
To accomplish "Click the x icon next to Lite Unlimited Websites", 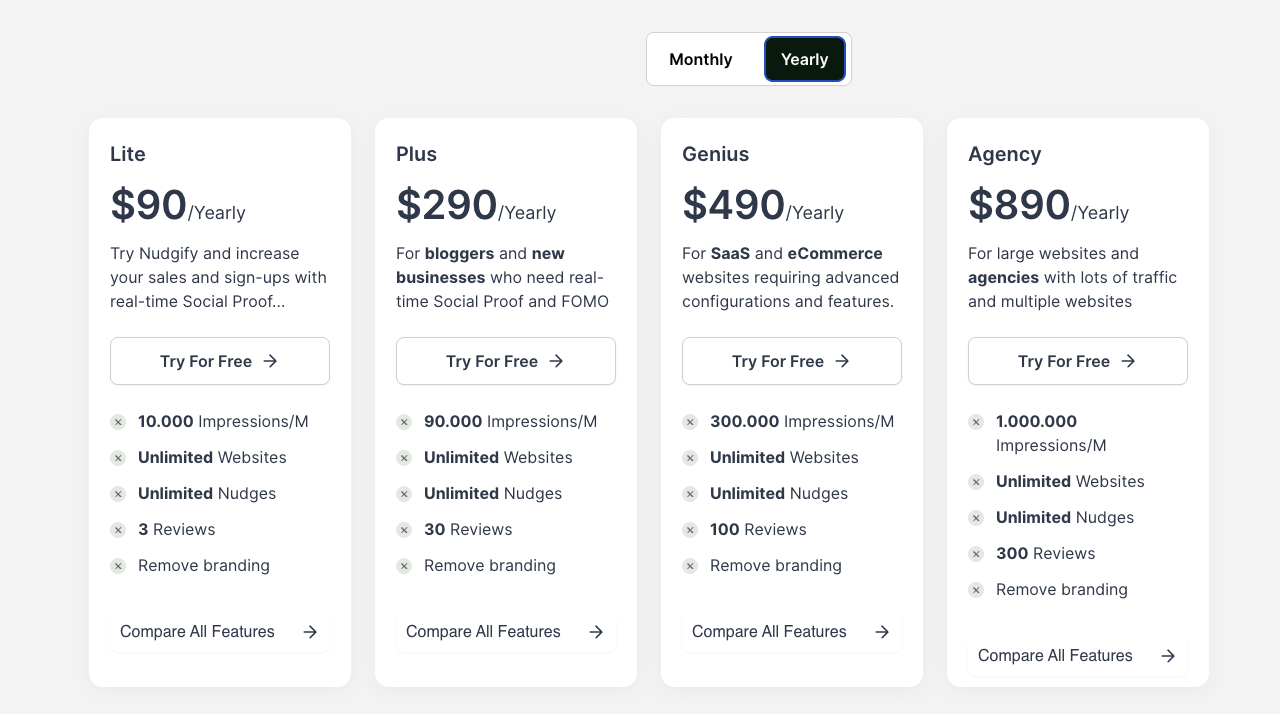I will tap(118, 458).
